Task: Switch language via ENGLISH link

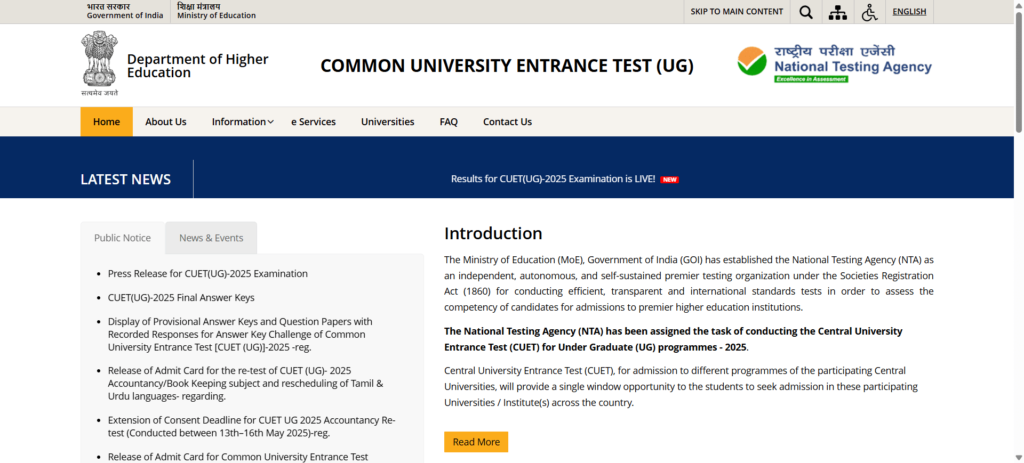Action: click(909, 12)
